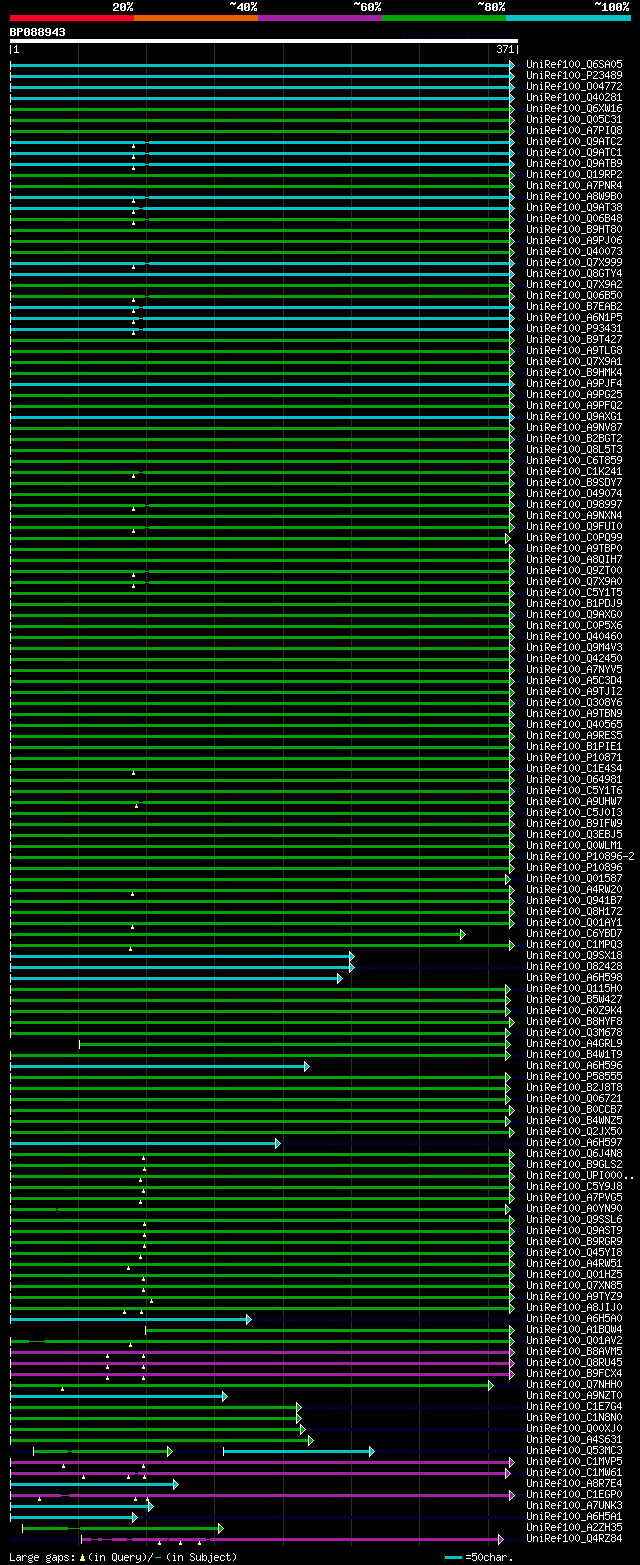This screenshot has width=640, height=1565.
Task: Open hit UniRef100_Q9ATC1
Action: tap(573, 152)
